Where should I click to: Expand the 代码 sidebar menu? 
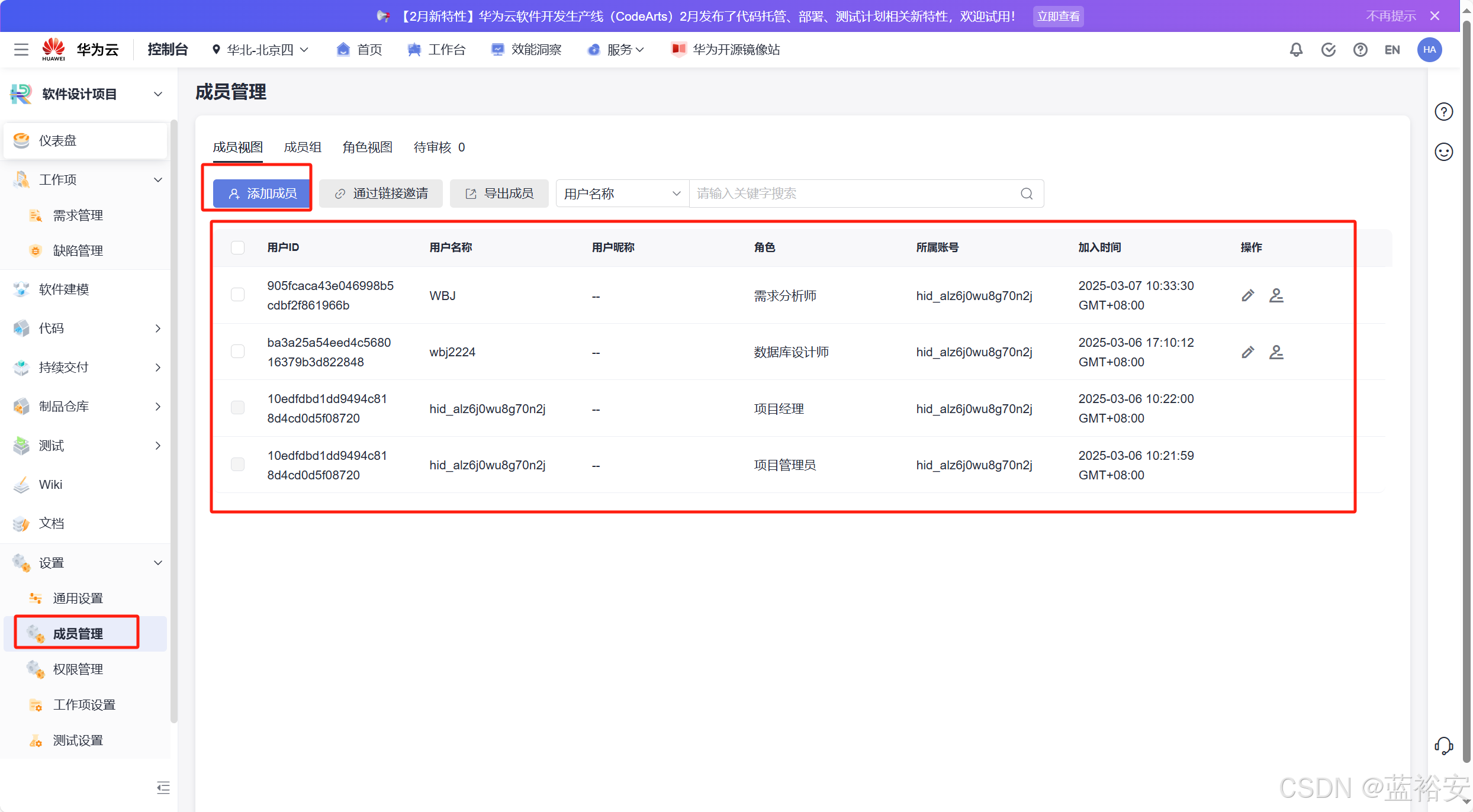[86, 328]
